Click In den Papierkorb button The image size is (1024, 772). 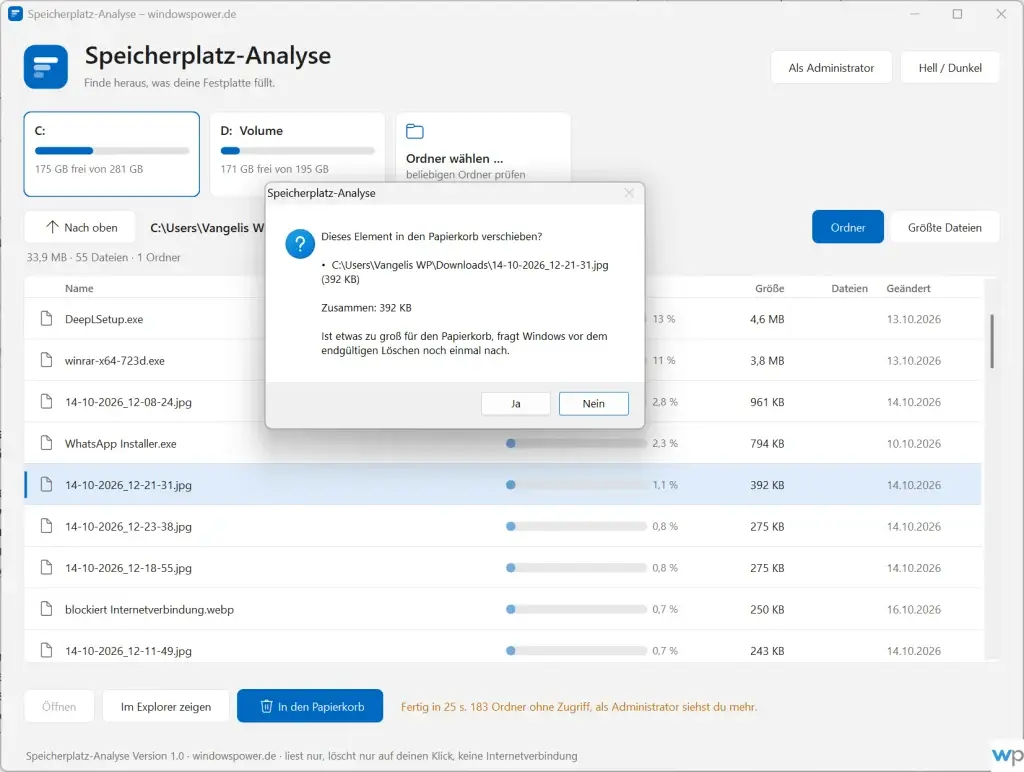(310, 707)
